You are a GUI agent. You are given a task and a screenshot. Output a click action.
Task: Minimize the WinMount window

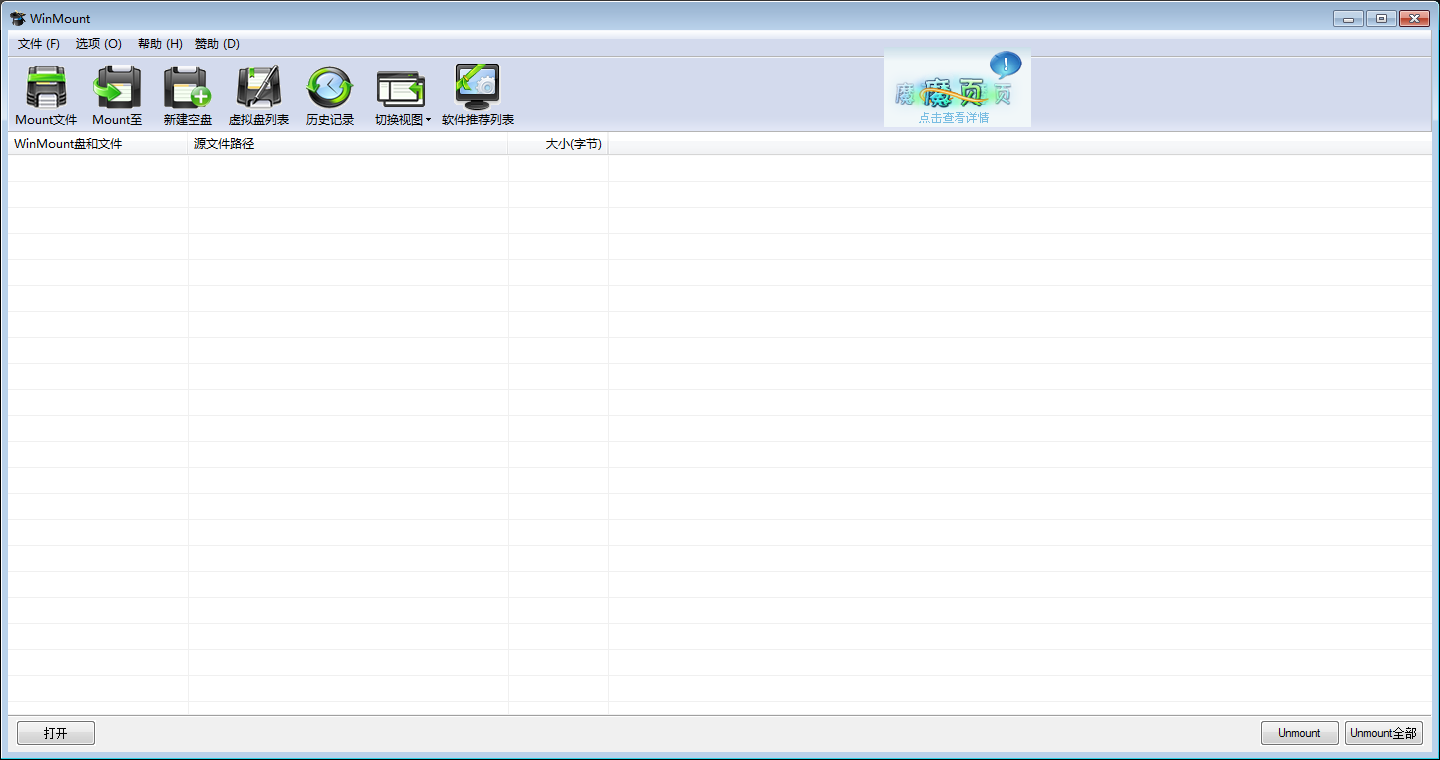click(x=1348, y=18)
